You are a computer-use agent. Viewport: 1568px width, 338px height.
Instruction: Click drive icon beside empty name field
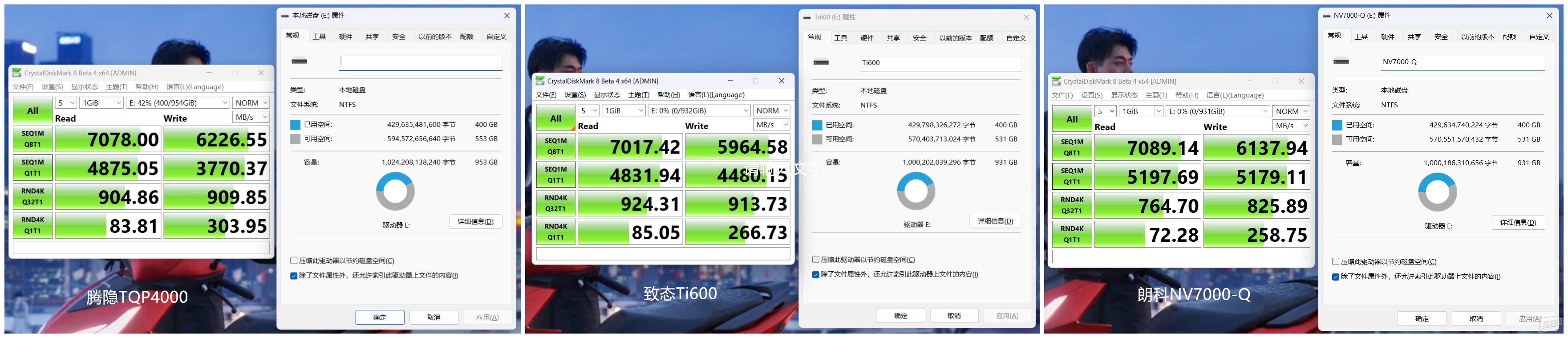click(x=300, y=61)
